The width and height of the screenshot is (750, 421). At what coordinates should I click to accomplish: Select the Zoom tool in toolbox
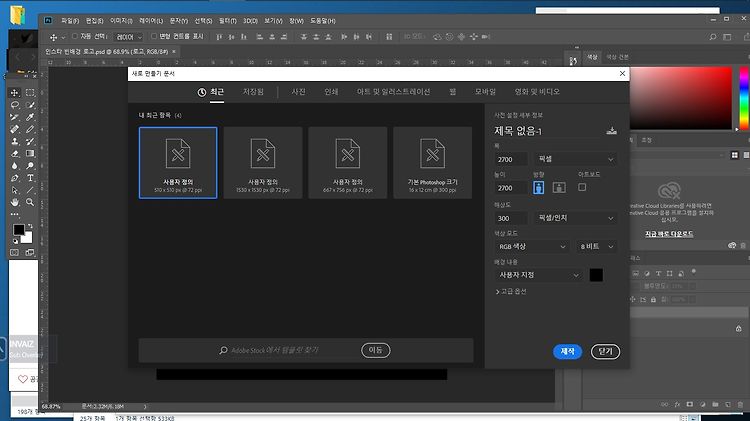tap(30, 202)
